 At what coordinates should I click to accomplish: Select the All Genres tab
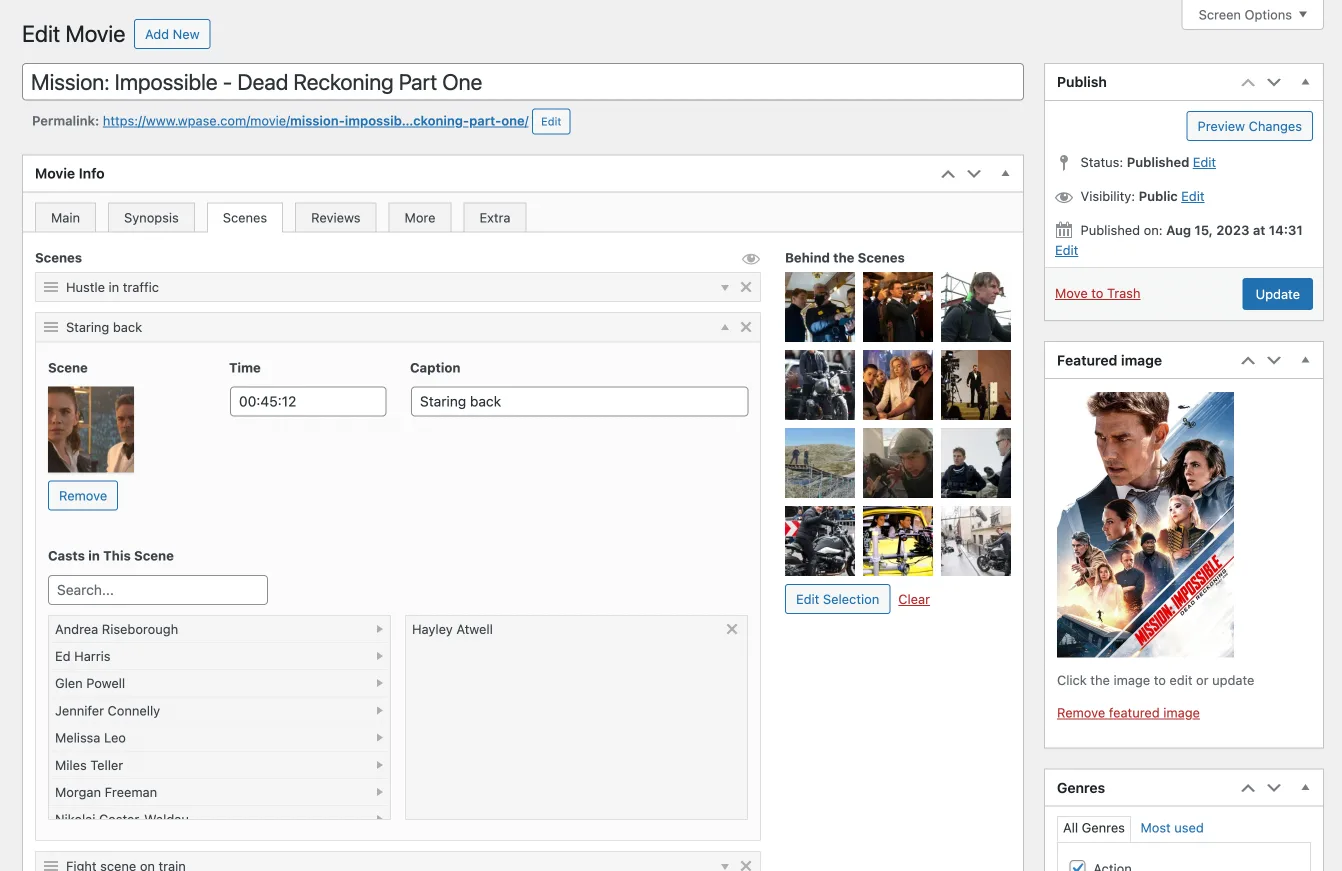point(1094,828)
